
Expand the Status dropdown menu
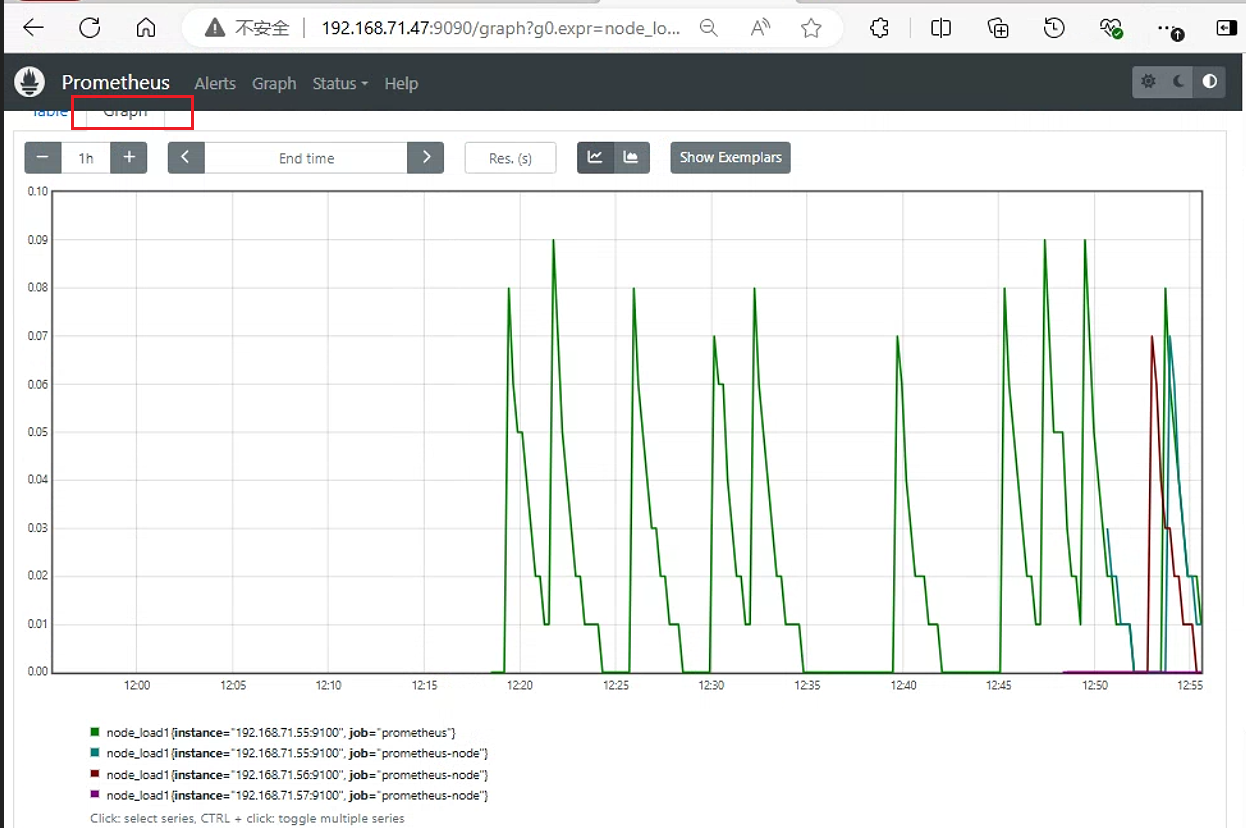tap(340, 83)
